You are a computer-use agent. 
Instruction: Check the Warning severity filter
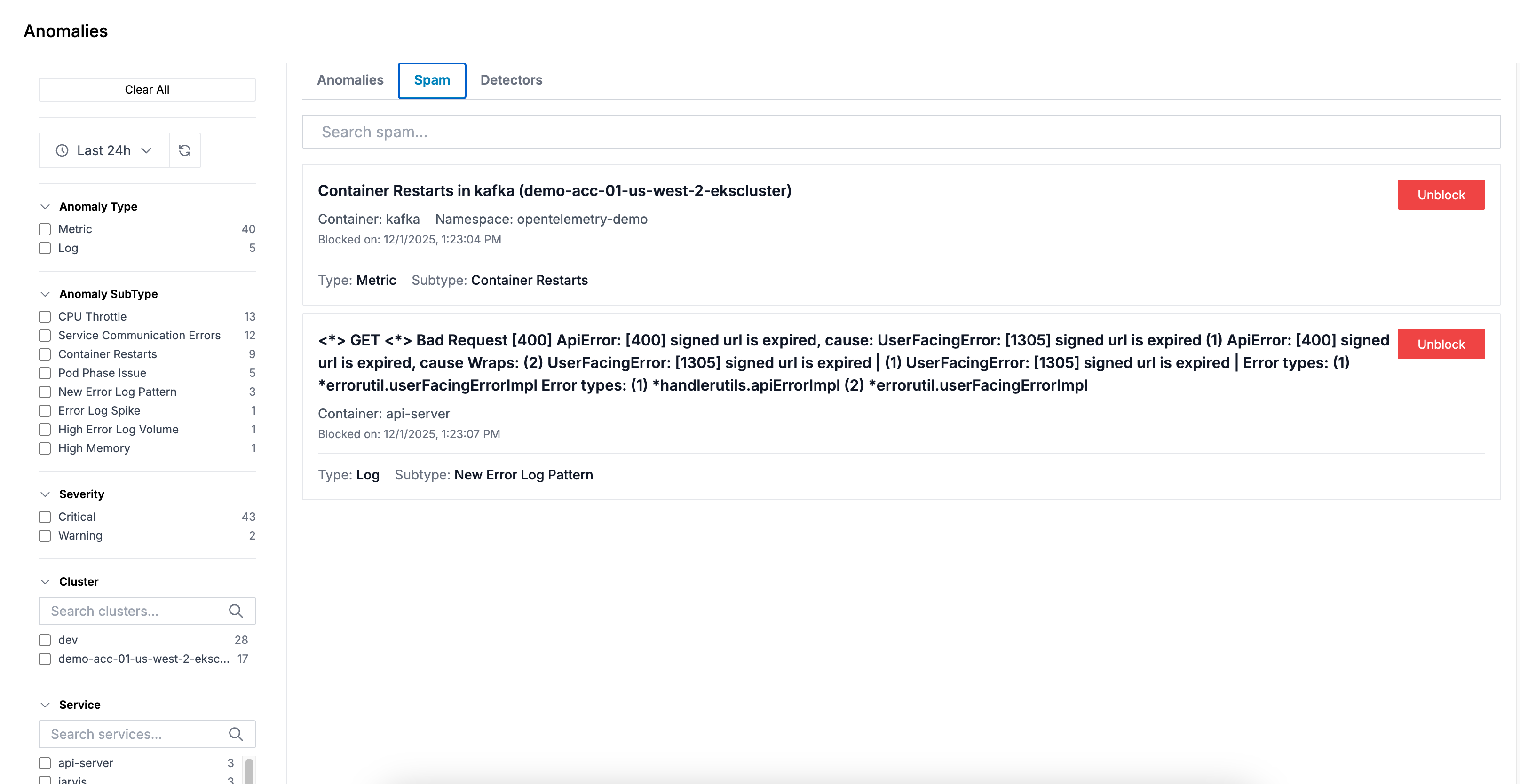[x=44, y=536]
